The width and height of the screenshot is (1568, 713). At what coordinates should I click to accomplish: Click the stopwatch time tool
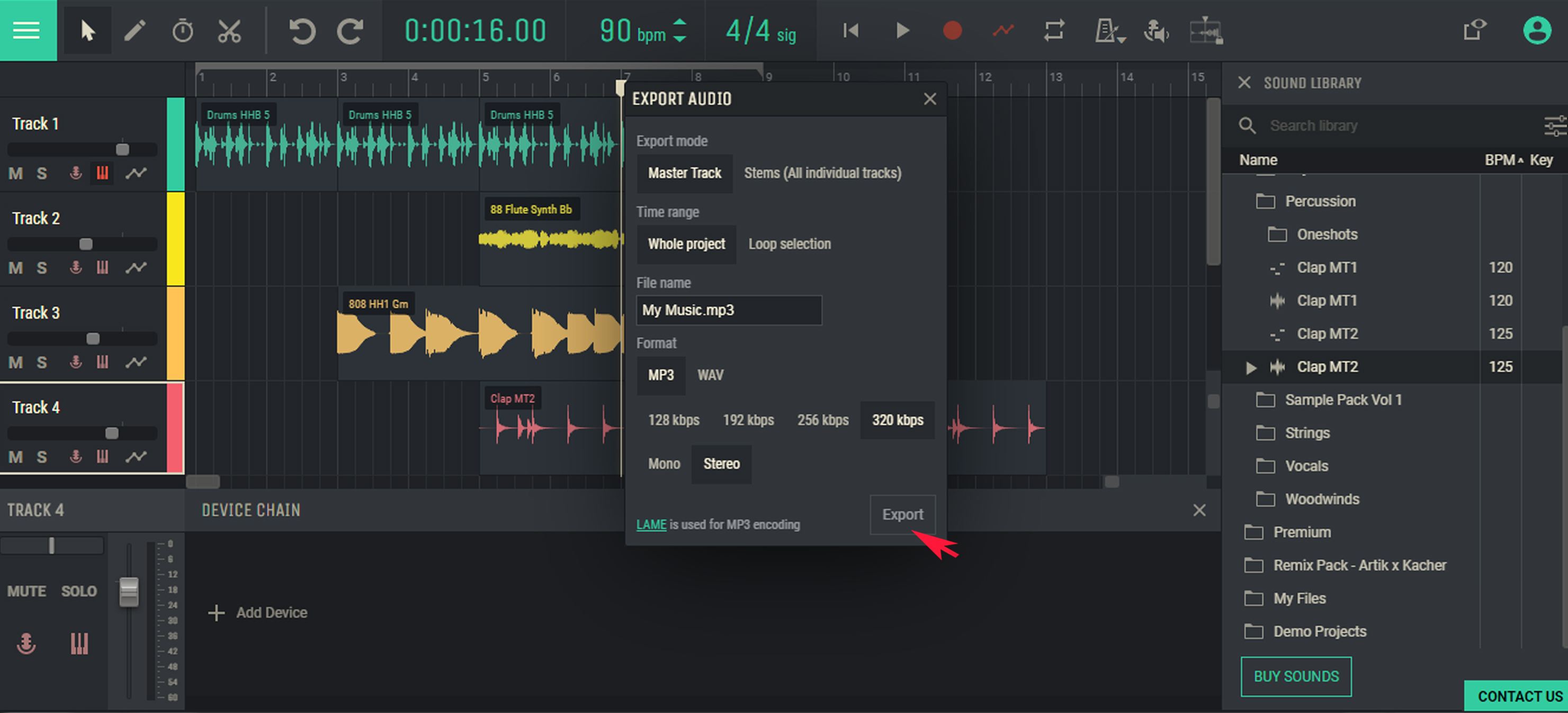pos(182,30)
